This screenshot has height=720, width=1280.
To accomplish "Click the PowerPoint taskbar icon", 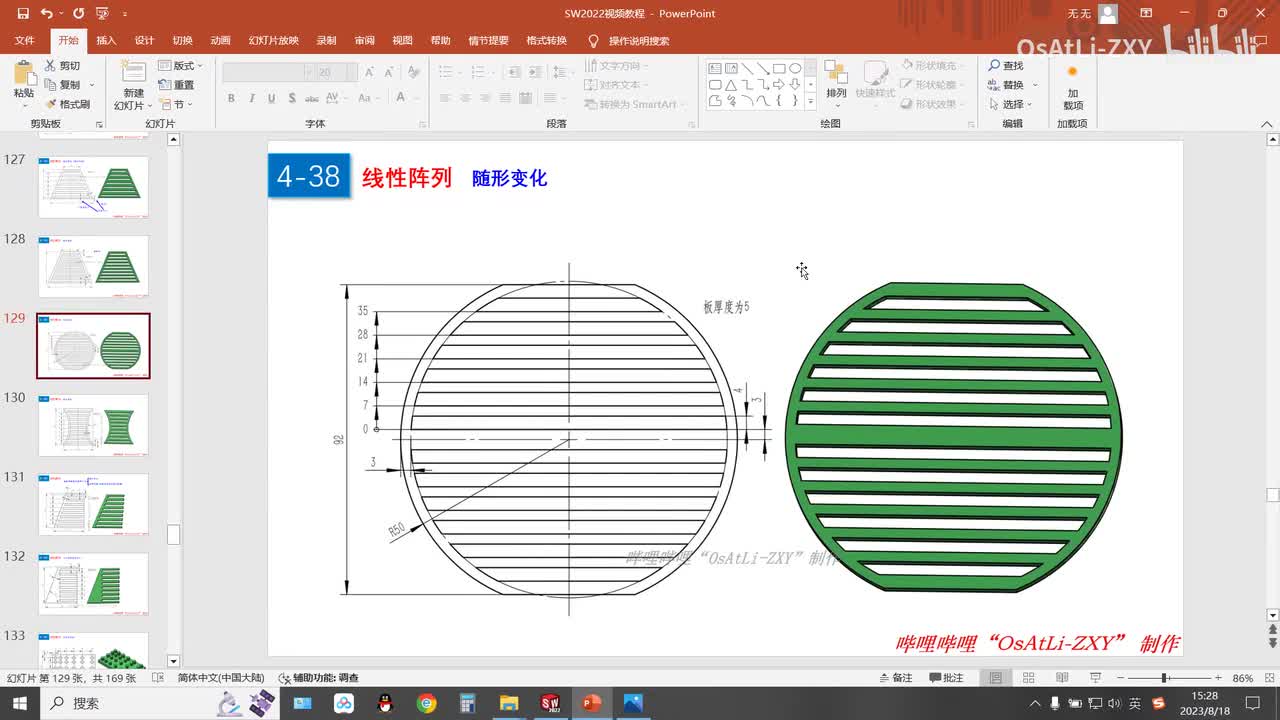I will pos(591,703).
